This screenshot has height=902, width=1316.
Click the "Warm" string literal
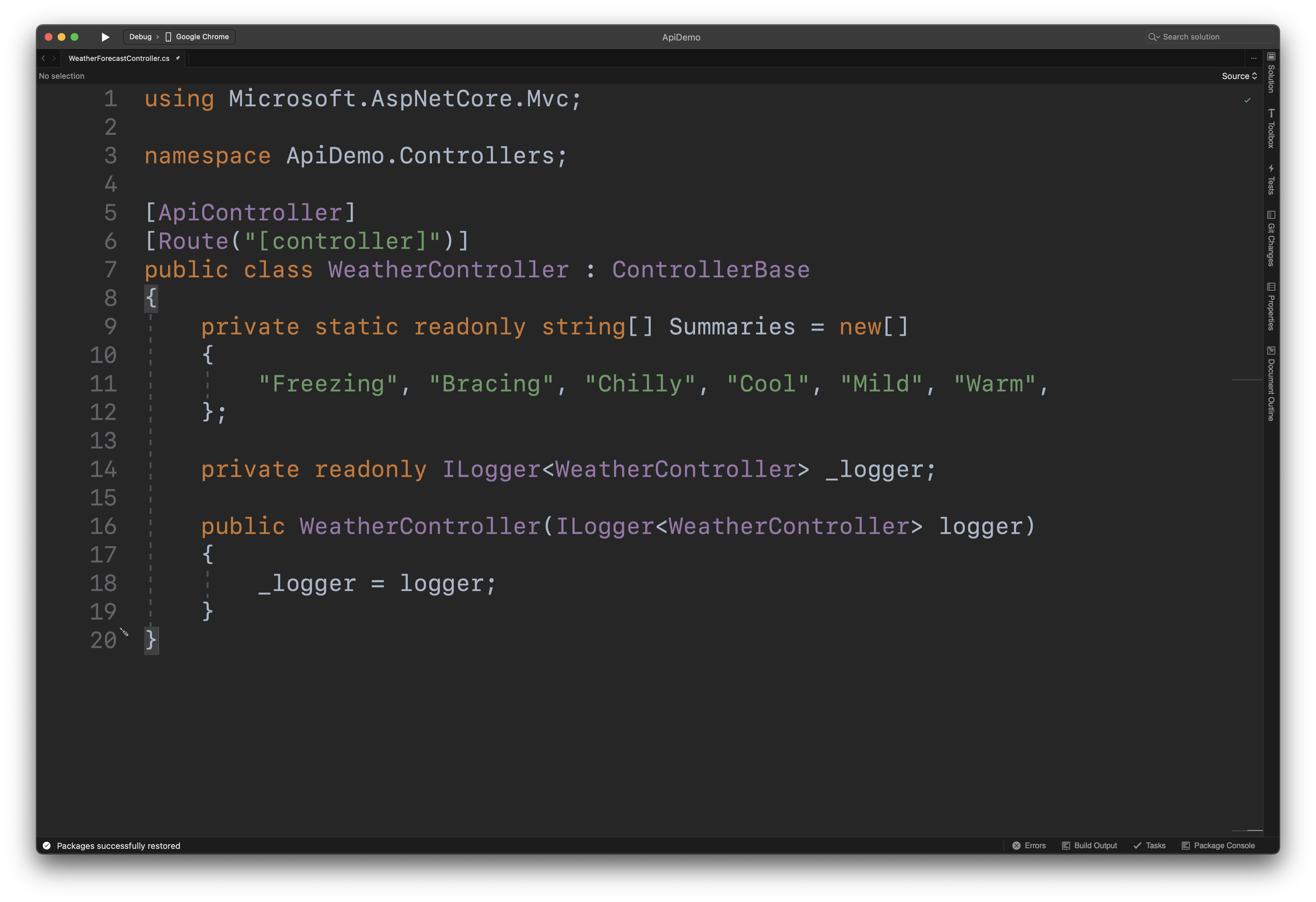pos(994,384)
